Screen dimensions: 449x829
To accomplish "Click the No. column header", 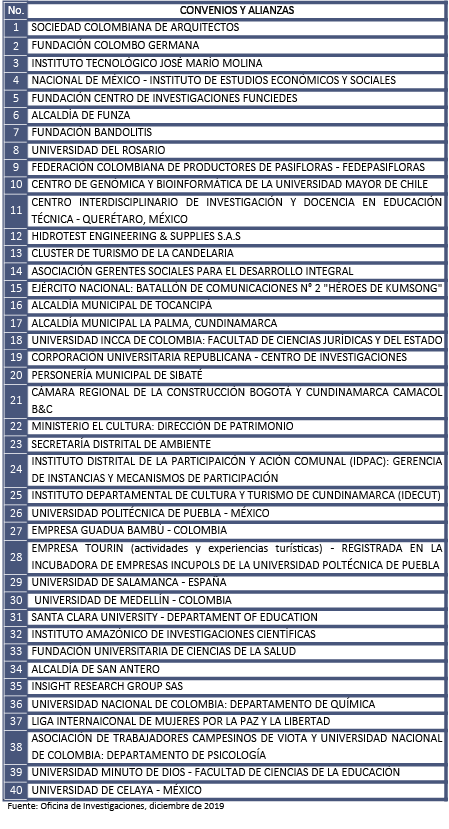I will pos(16,10).
